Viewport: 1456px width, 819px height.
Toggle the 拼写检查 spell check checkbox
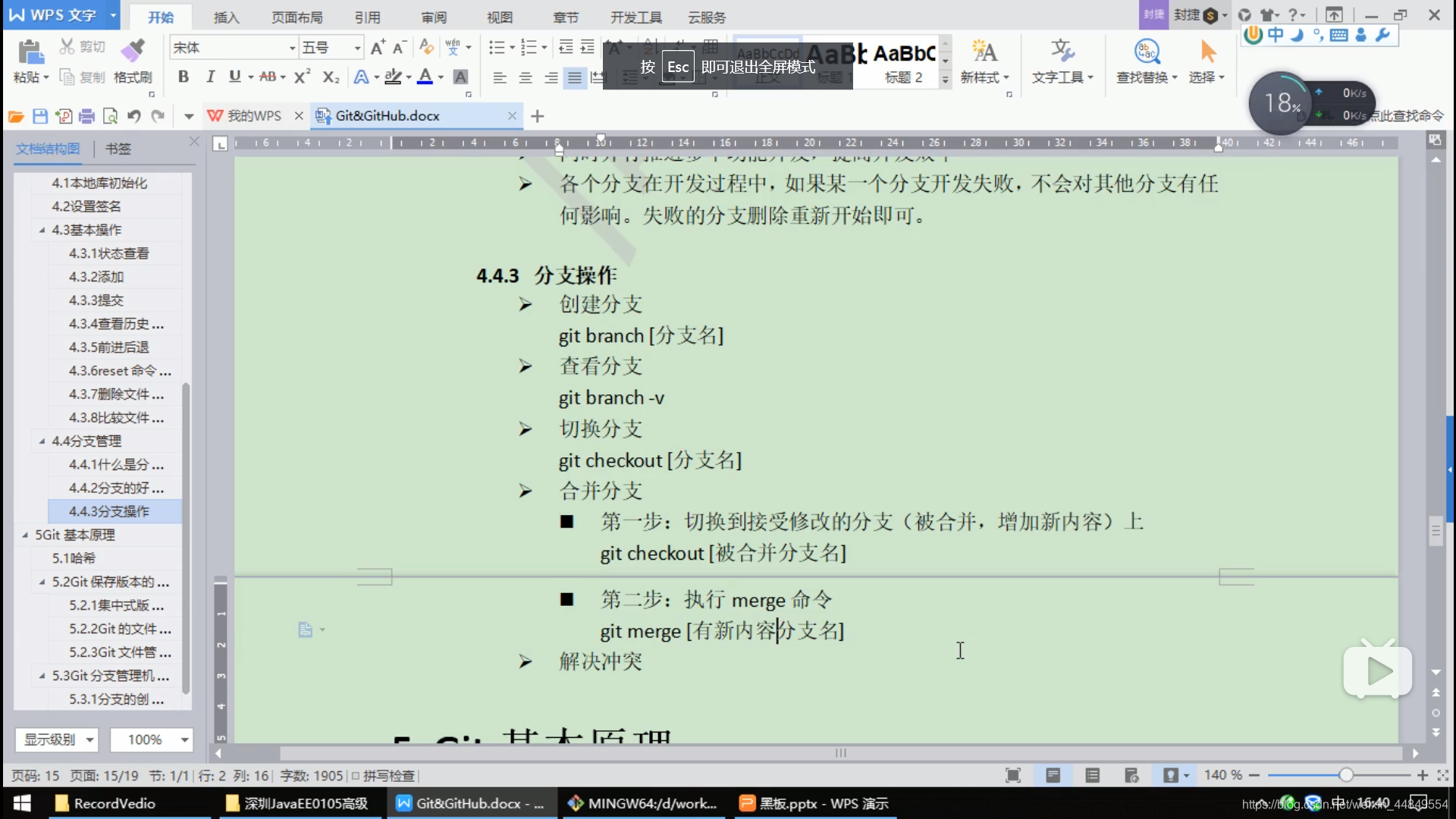coord(355,776)
